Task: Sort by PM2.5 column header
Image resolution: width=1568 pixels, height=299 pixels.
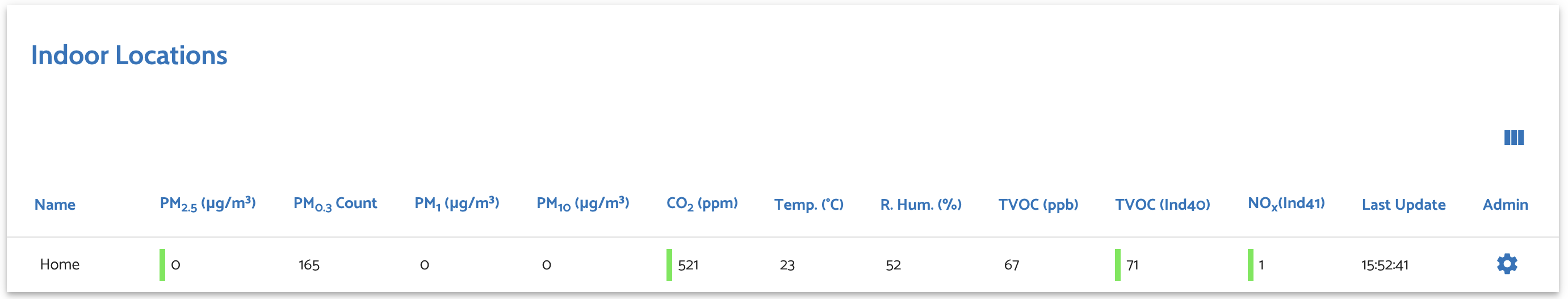Action: [208, 204]
